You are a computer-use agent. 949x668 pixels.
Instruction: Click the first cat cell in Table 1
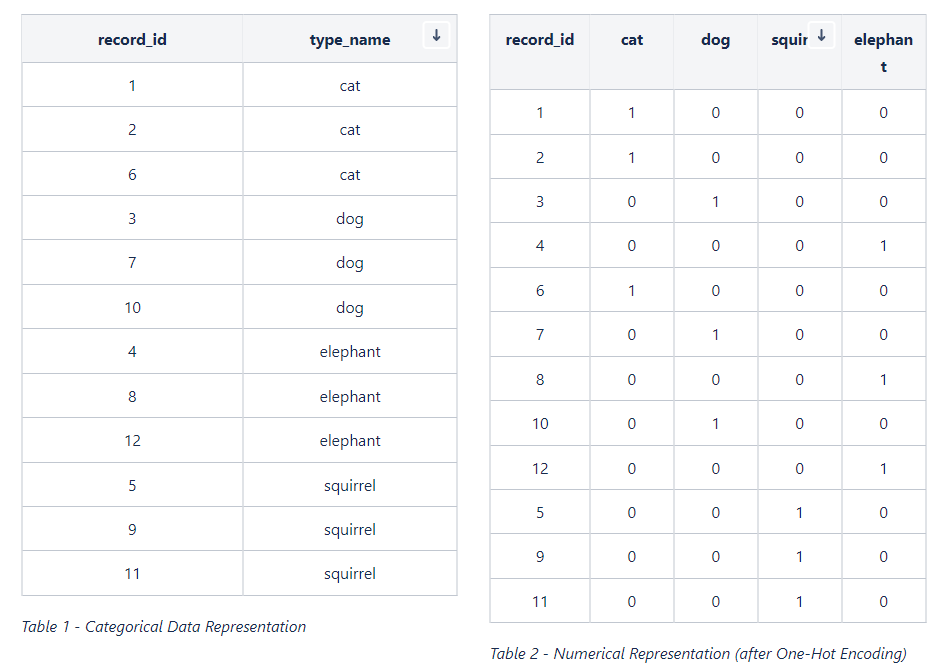click(x=350, y=85)
